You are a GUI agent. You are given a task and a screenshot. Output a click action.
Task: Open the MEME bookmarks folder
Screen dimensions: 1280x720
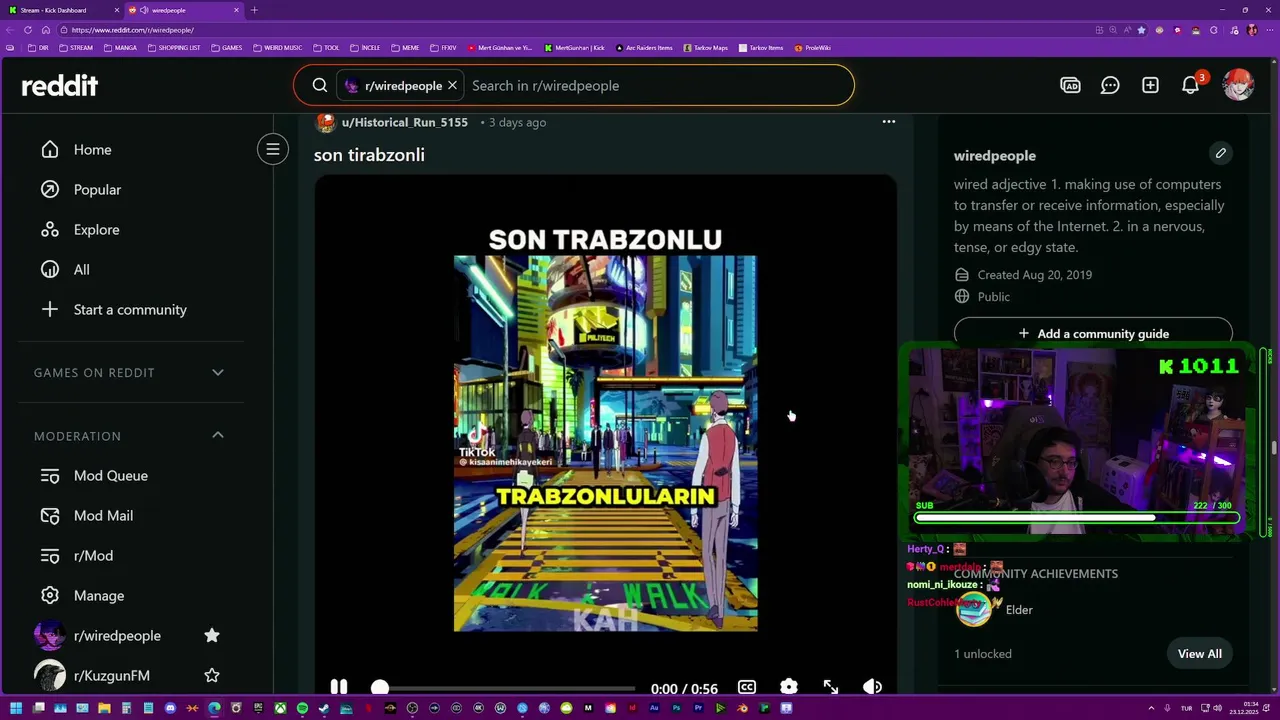[405, 48]
